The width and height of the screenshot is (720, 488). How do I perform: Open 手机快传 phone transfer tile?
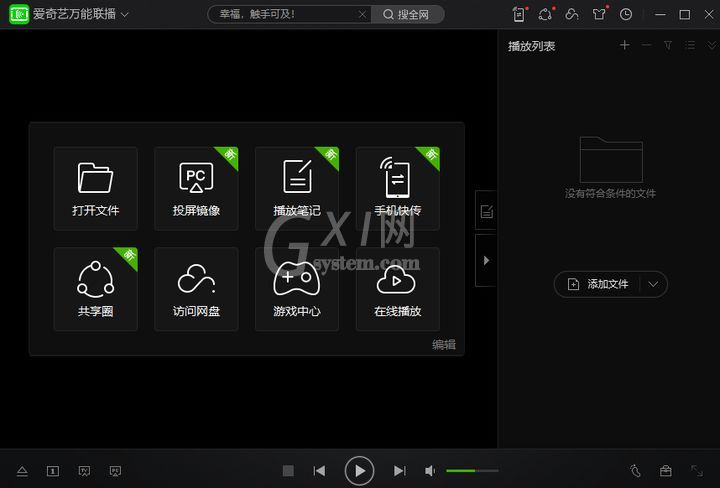[398, 188]
